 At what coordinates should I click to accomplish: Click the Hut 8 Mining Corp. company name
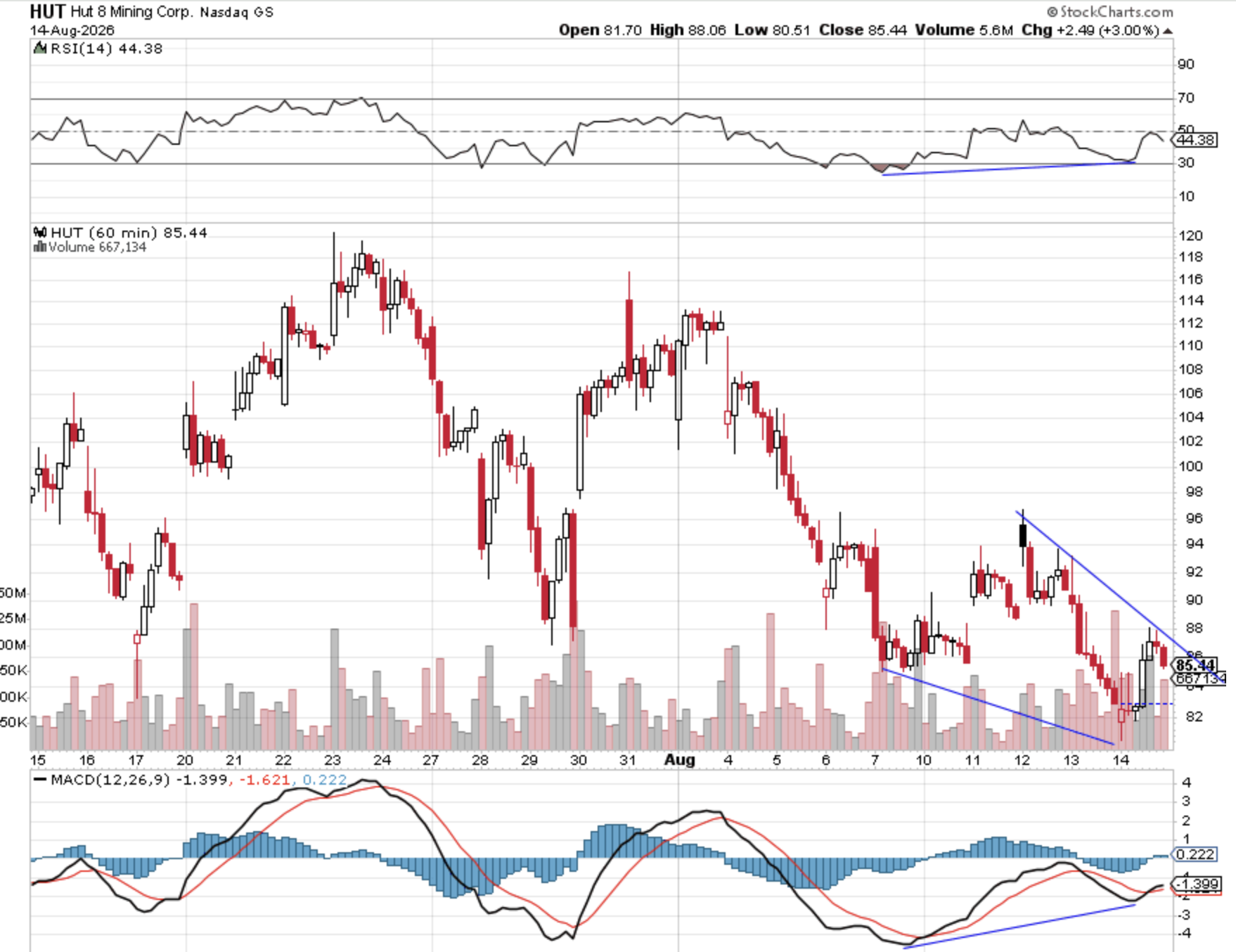click(131, 12)
